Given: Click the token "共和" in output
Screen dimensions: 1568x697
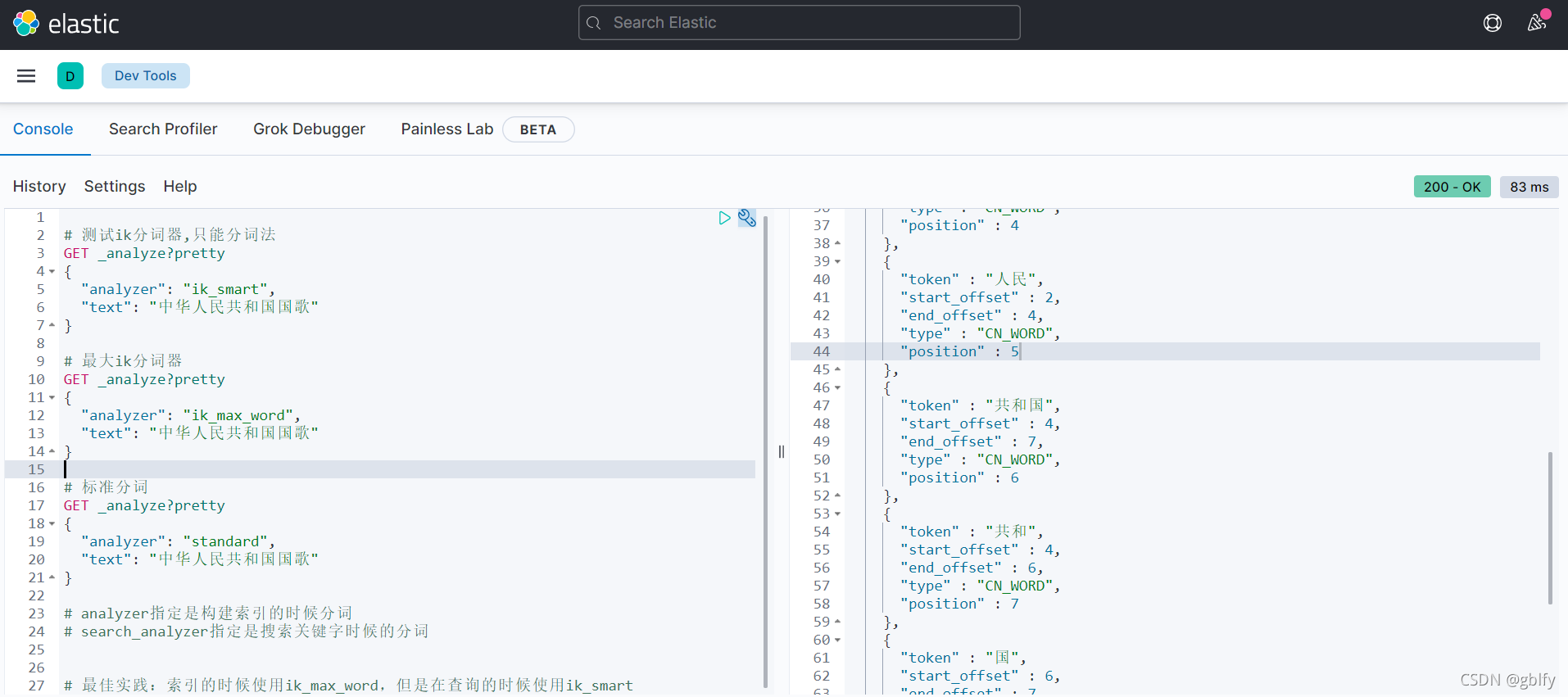Looking at the screenshot, I should [1011, 532].
